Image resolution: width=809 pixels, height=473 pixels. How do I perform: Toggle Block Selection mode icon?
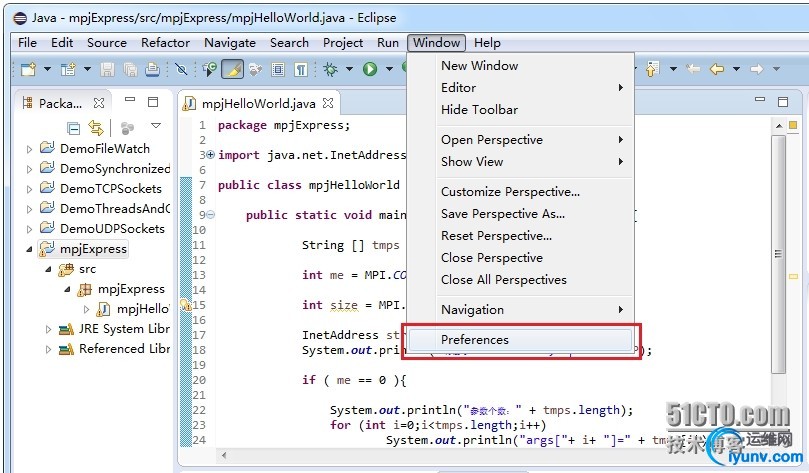[278, 69]
